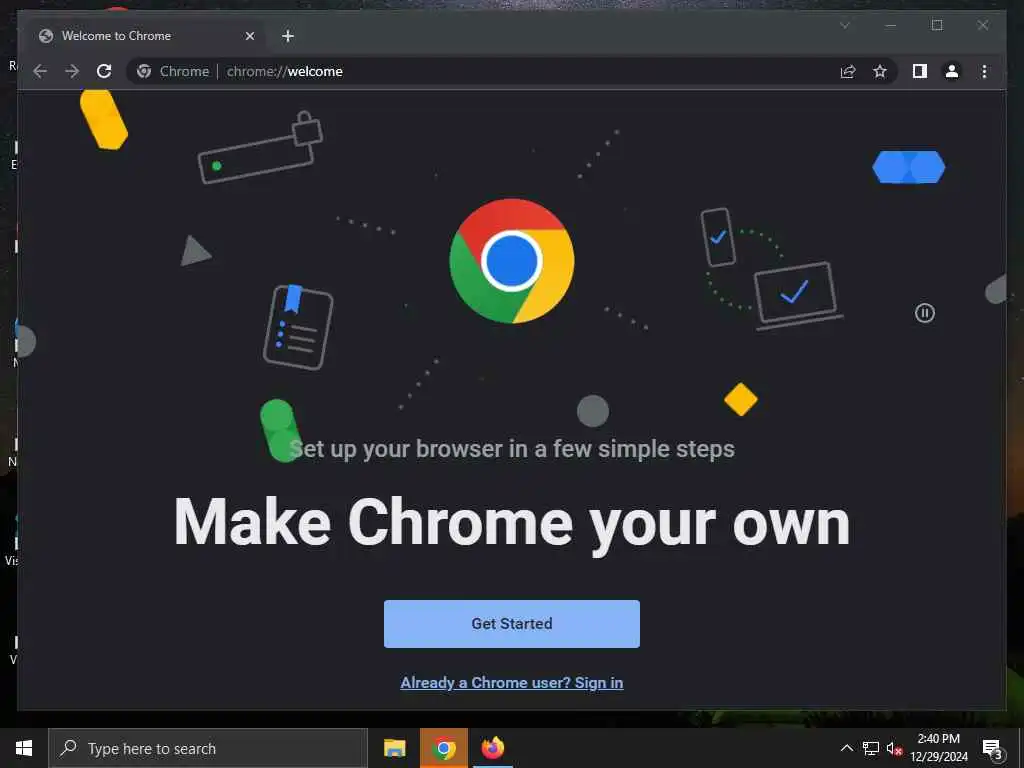Open the profile avatar menu
1024x768 pixels.
pyautogui.click(x=952, y=71)
